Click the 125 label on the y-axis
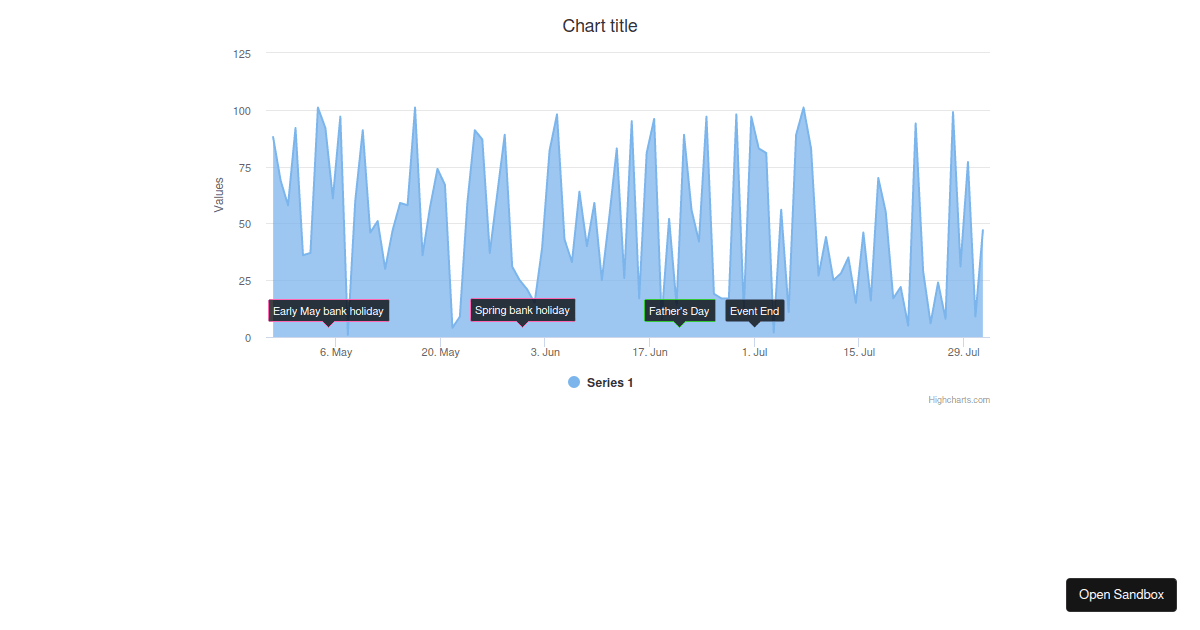The height and width of the screenshot is (630, 1200). (x=241, y=54)
